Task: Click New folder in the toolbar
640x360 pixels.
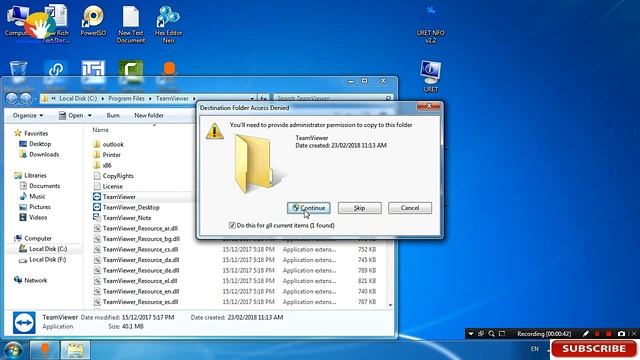Action: (149, 116)
